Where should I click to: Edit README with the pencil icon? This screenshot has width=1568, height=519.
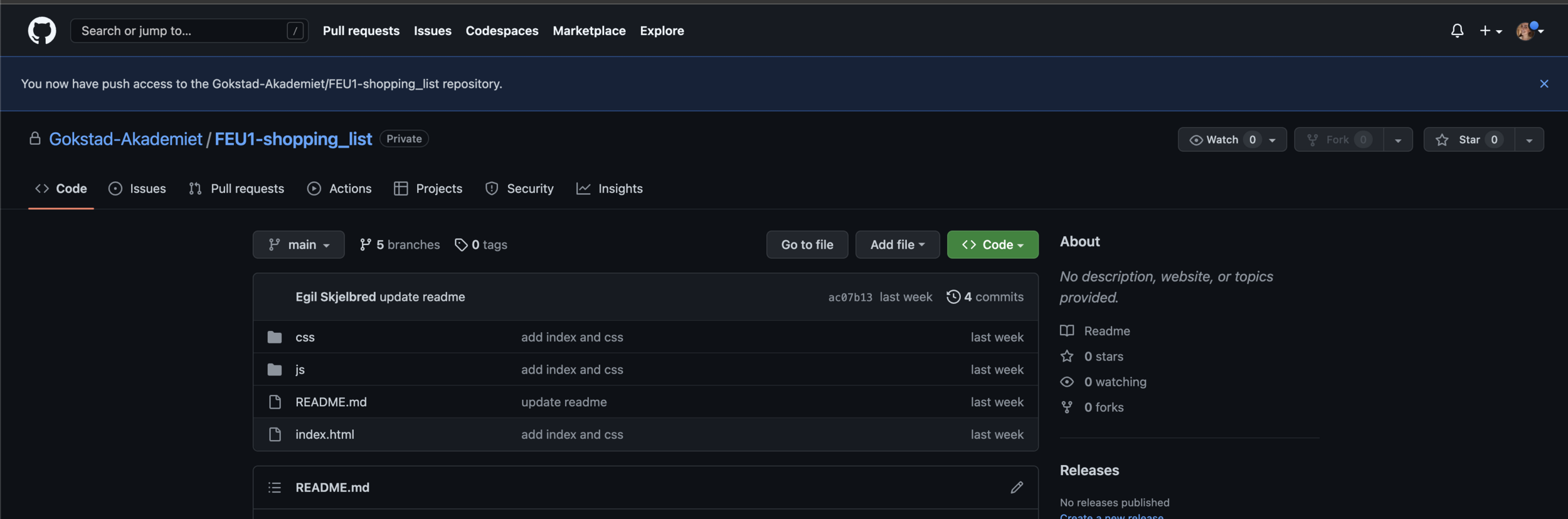pyautogui.click(x=1017, y=487)
